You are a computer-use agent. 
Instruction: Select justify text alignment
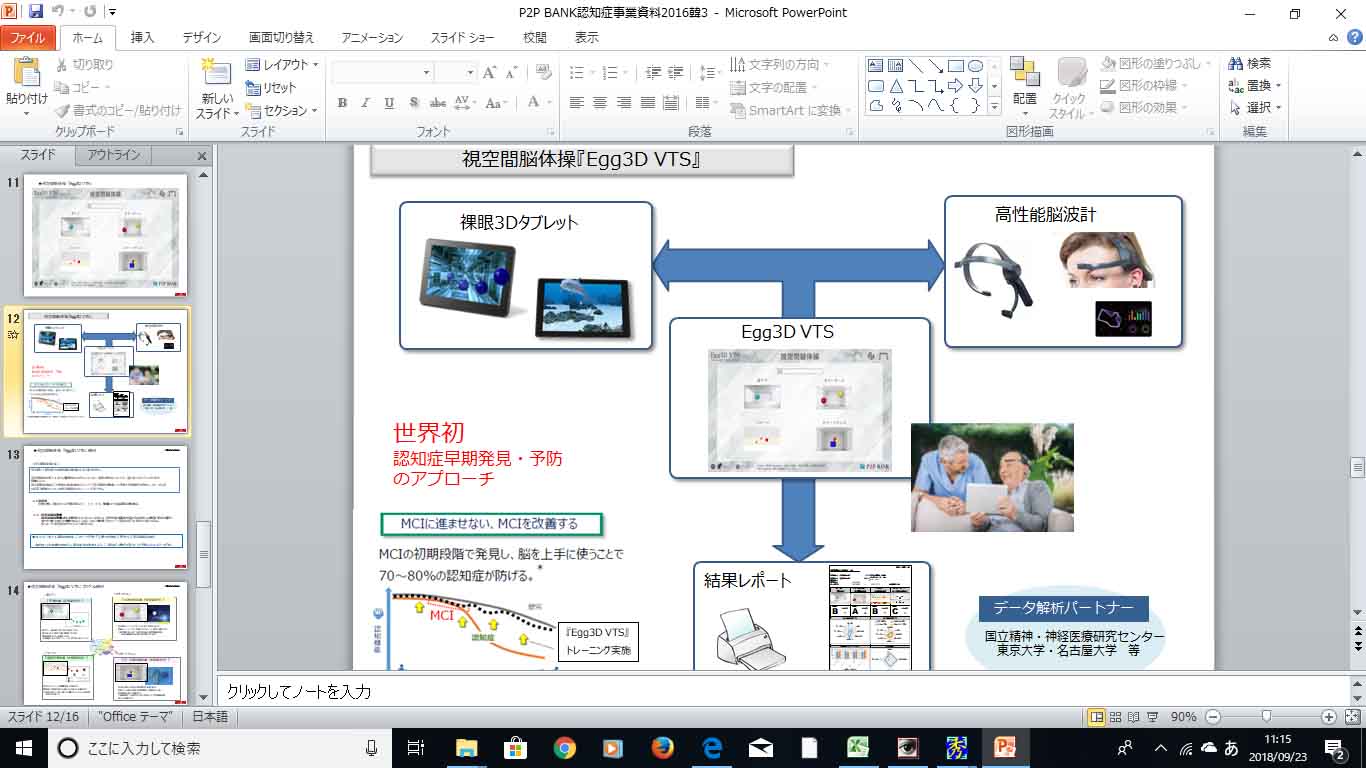pos(648,103)
